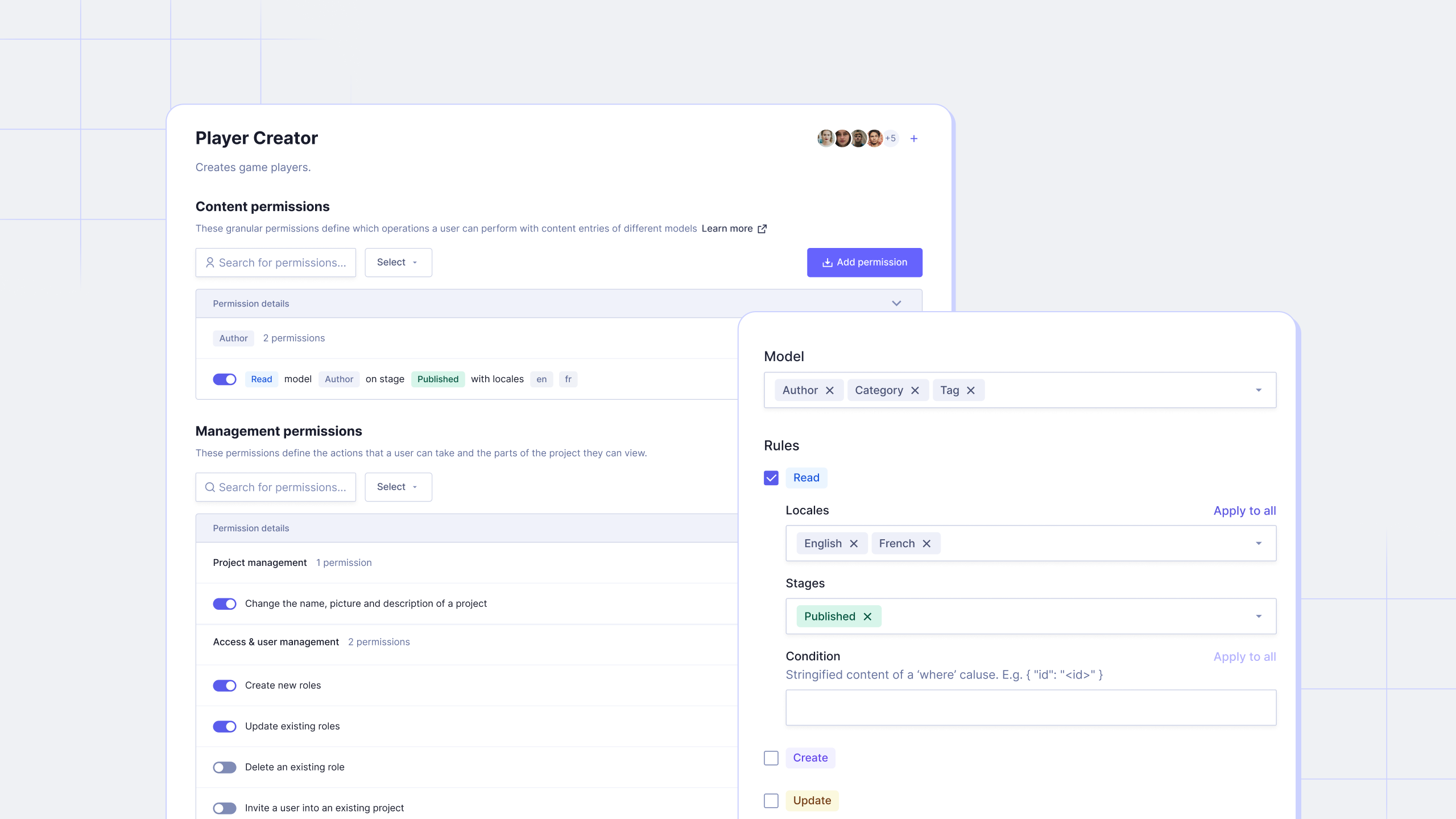Expand the Locales dropdown selector
Viewport: 1456px width, 819px height.
pos(1259,543)
